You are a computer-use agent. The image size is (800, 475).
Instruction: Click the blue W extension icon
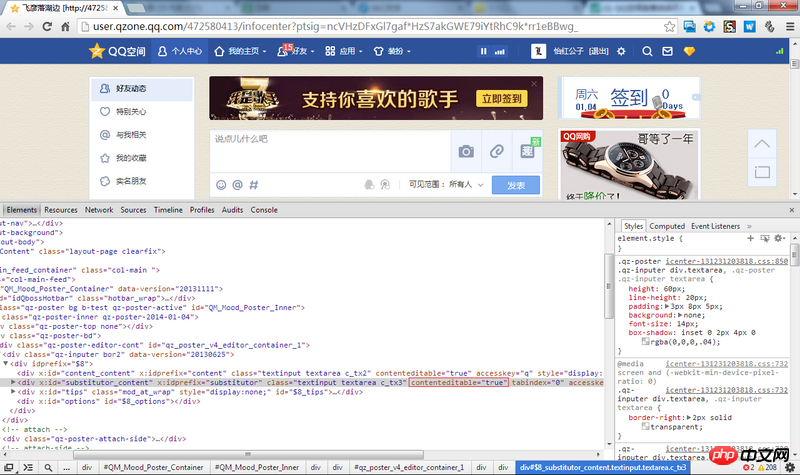coord(749,27)
